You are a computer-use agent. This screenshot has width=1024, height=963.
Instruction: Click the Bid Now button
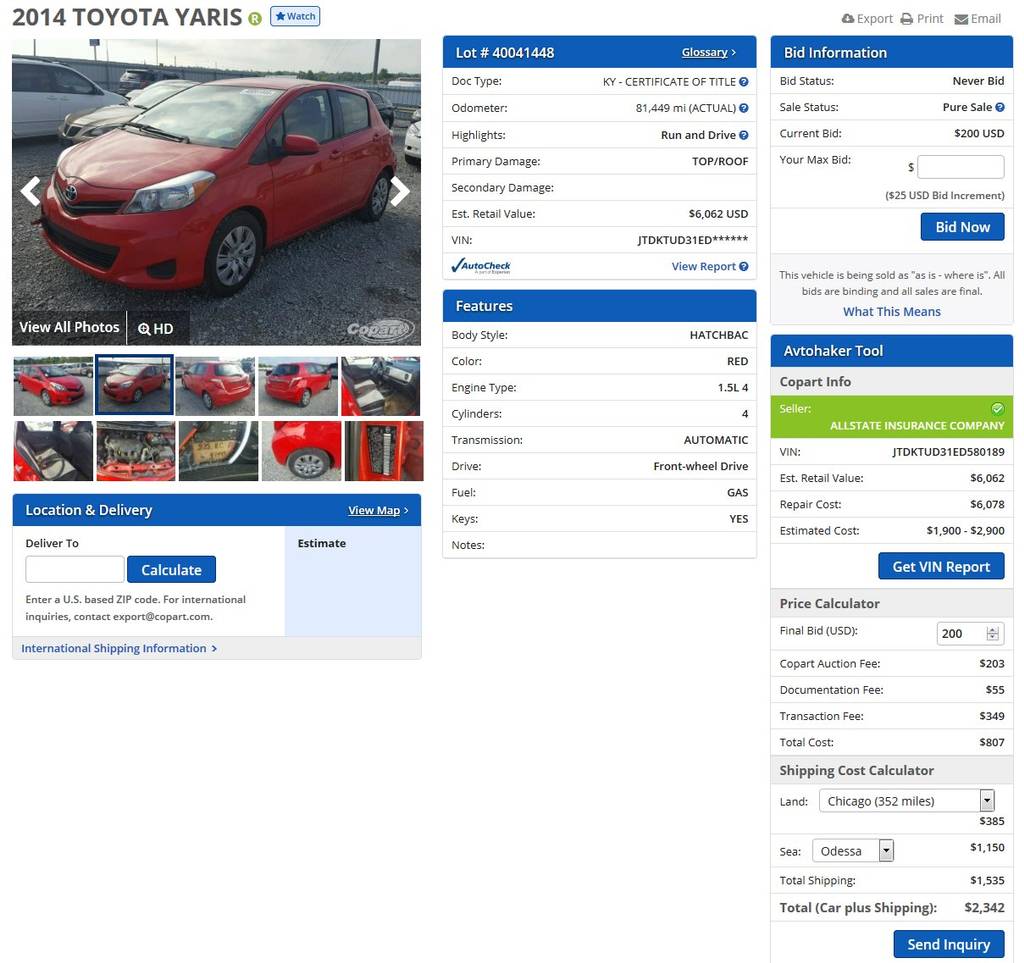[x=962, y=227]
